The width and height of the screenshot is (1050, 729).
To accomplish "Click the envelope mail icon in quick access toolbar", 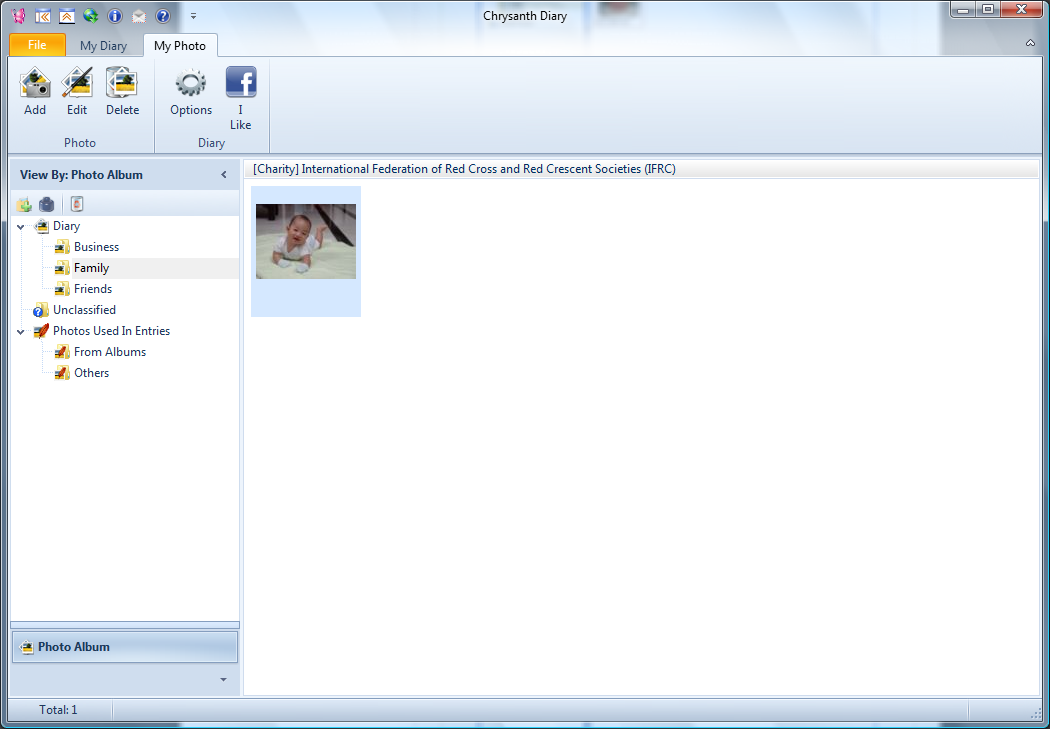I will (139, 16).
